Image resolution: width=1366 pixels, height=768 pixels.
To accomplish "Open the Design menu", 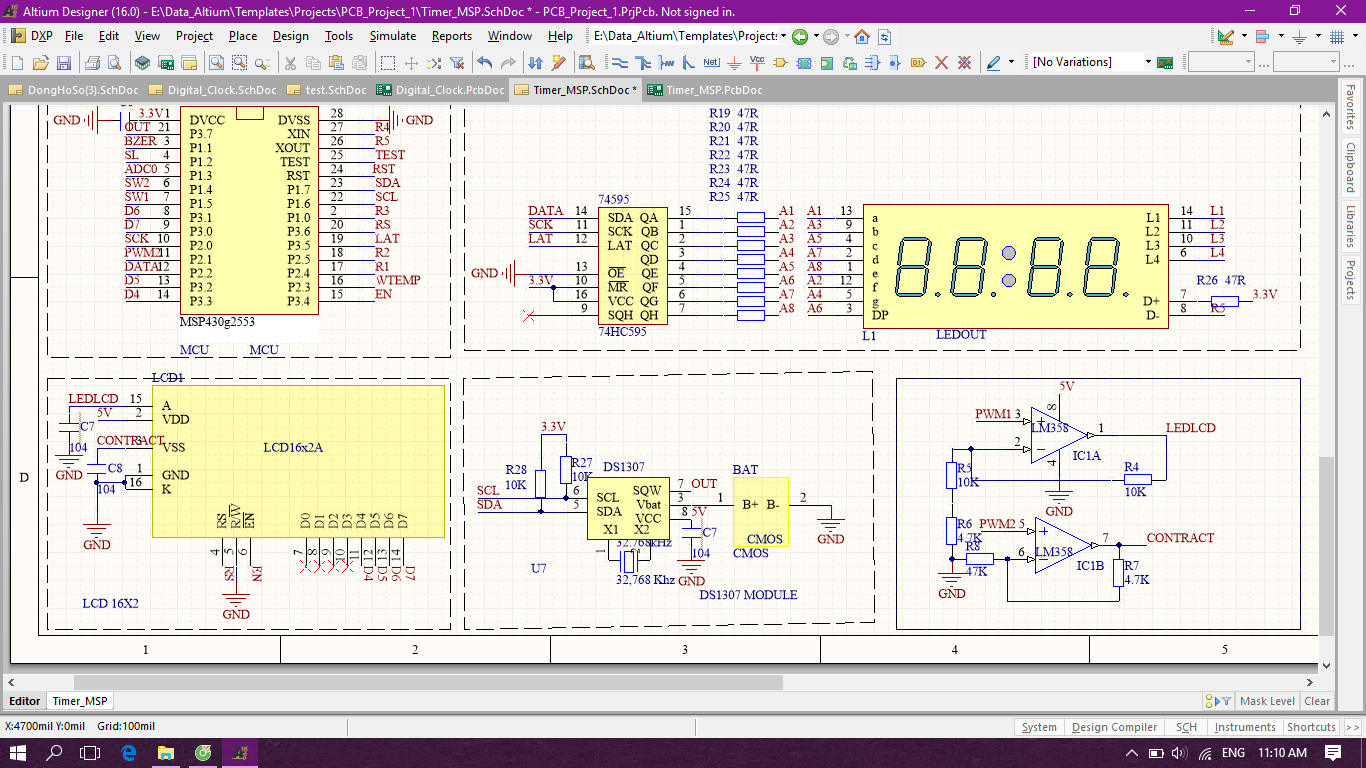I will pyautogui.click(x=291, y=36).
